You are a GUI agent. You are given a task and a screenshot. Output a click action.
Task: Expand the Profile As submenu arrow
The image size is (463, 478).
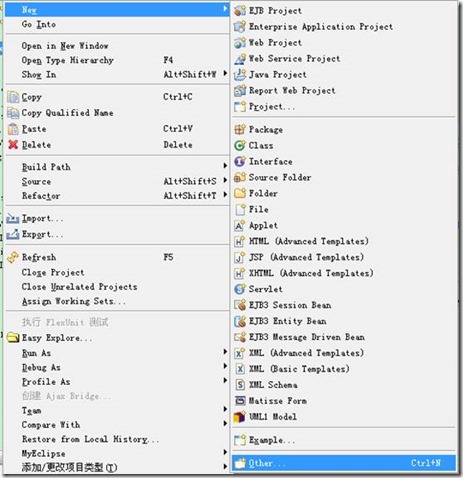tap(225, 381)
